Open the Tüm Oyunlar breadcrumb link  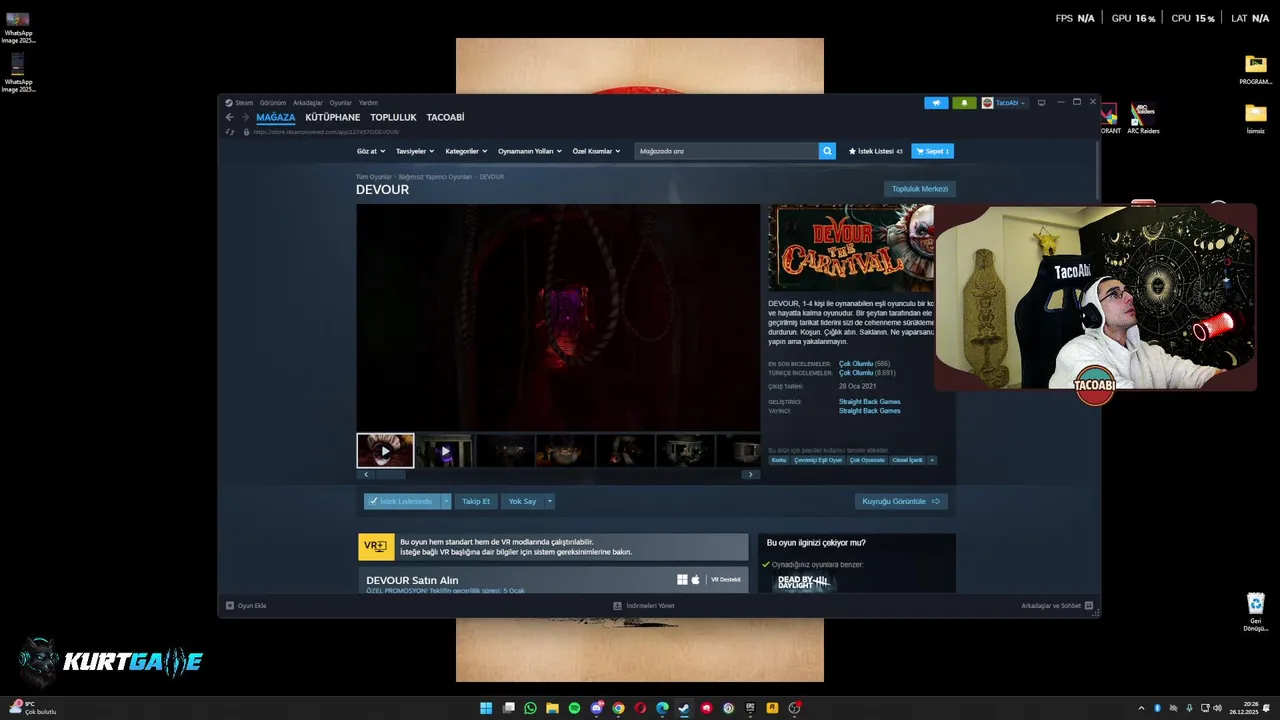[374, 177]
